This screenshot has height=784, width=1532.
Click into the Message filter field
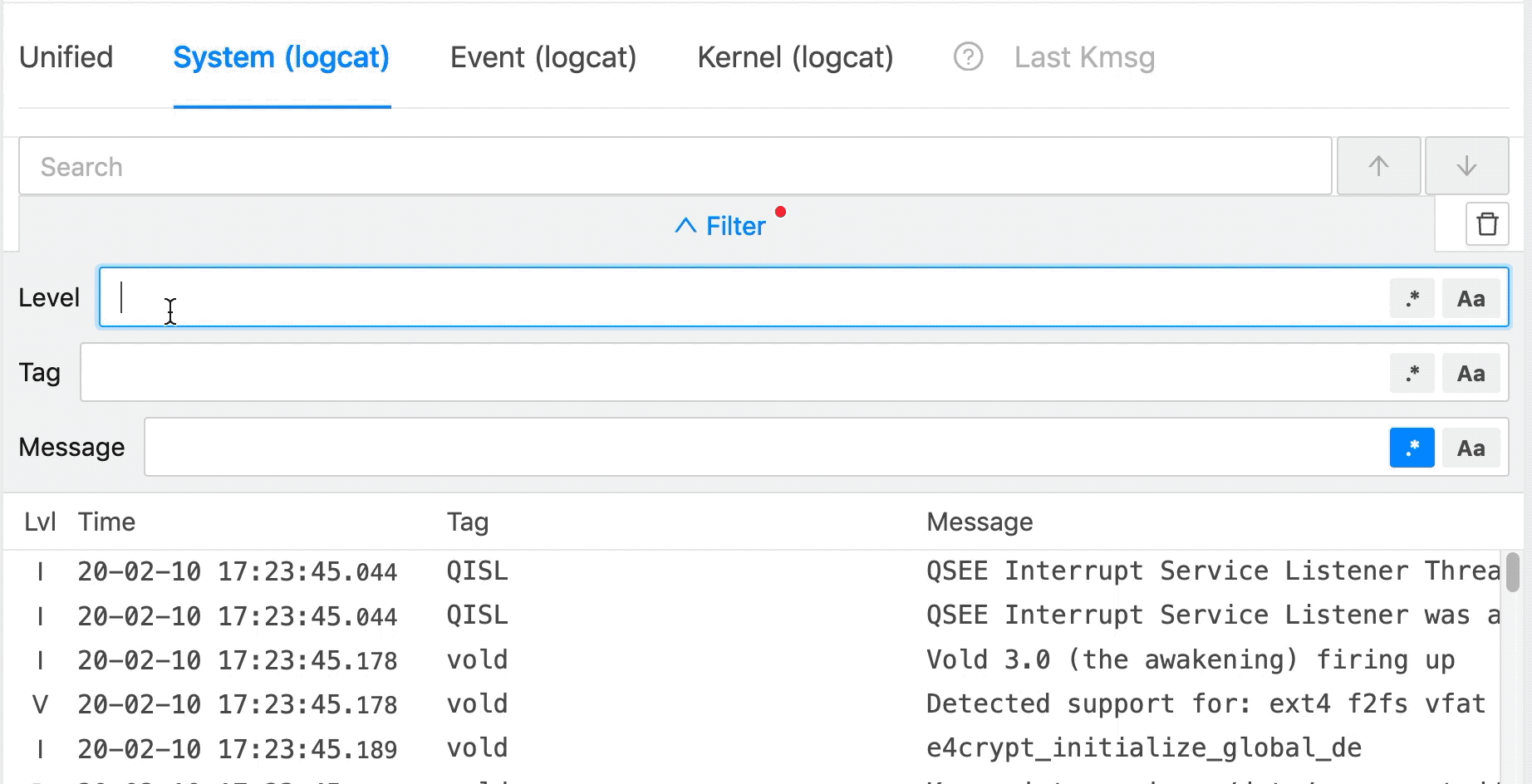tap(764, 448)
